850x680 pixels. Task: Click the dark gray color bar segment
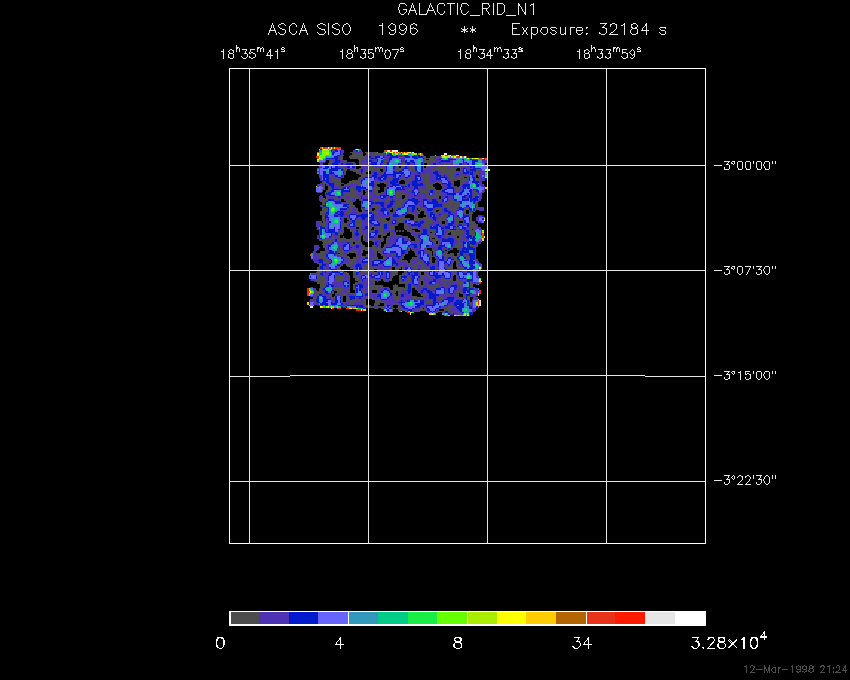tap(244, 618)
